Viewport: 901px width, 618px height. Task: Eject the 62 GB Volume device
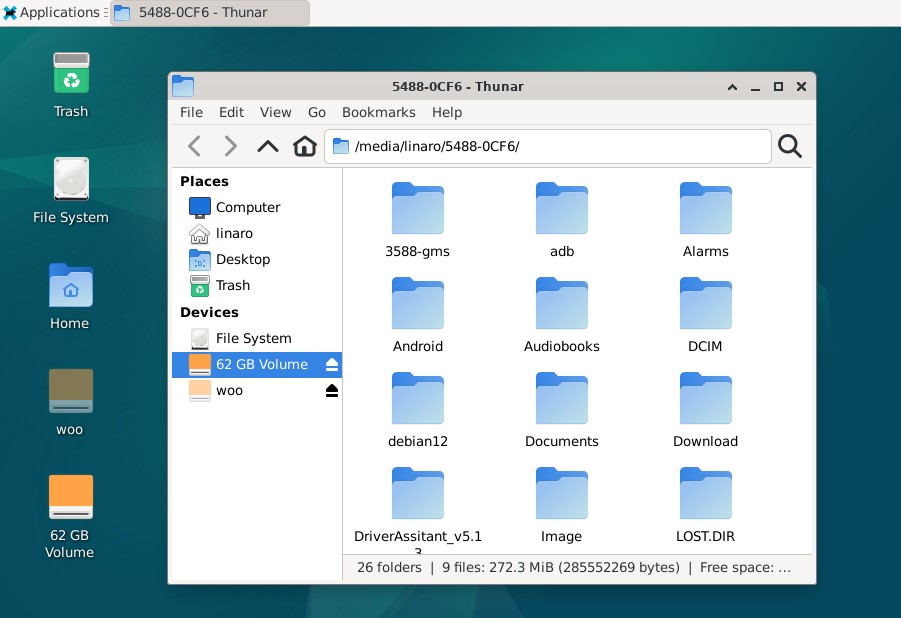pos(331,365)
